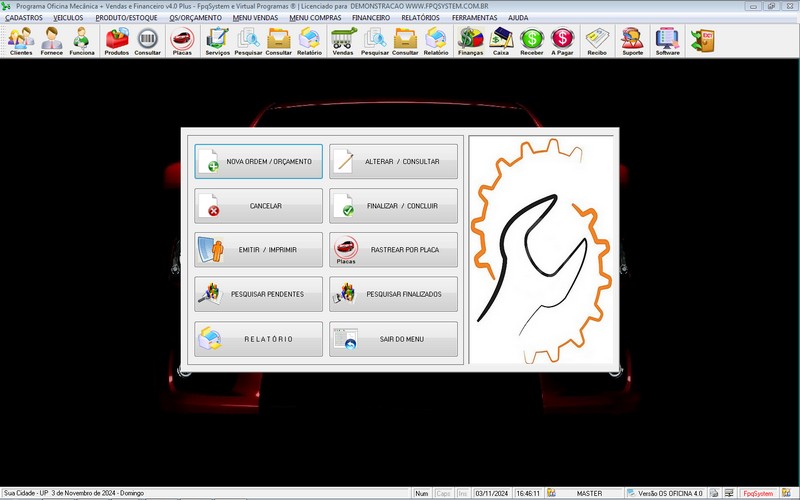800x500 pixels.
Task: Click the status bar icon right of Versão text
Action: click(714, 493)
